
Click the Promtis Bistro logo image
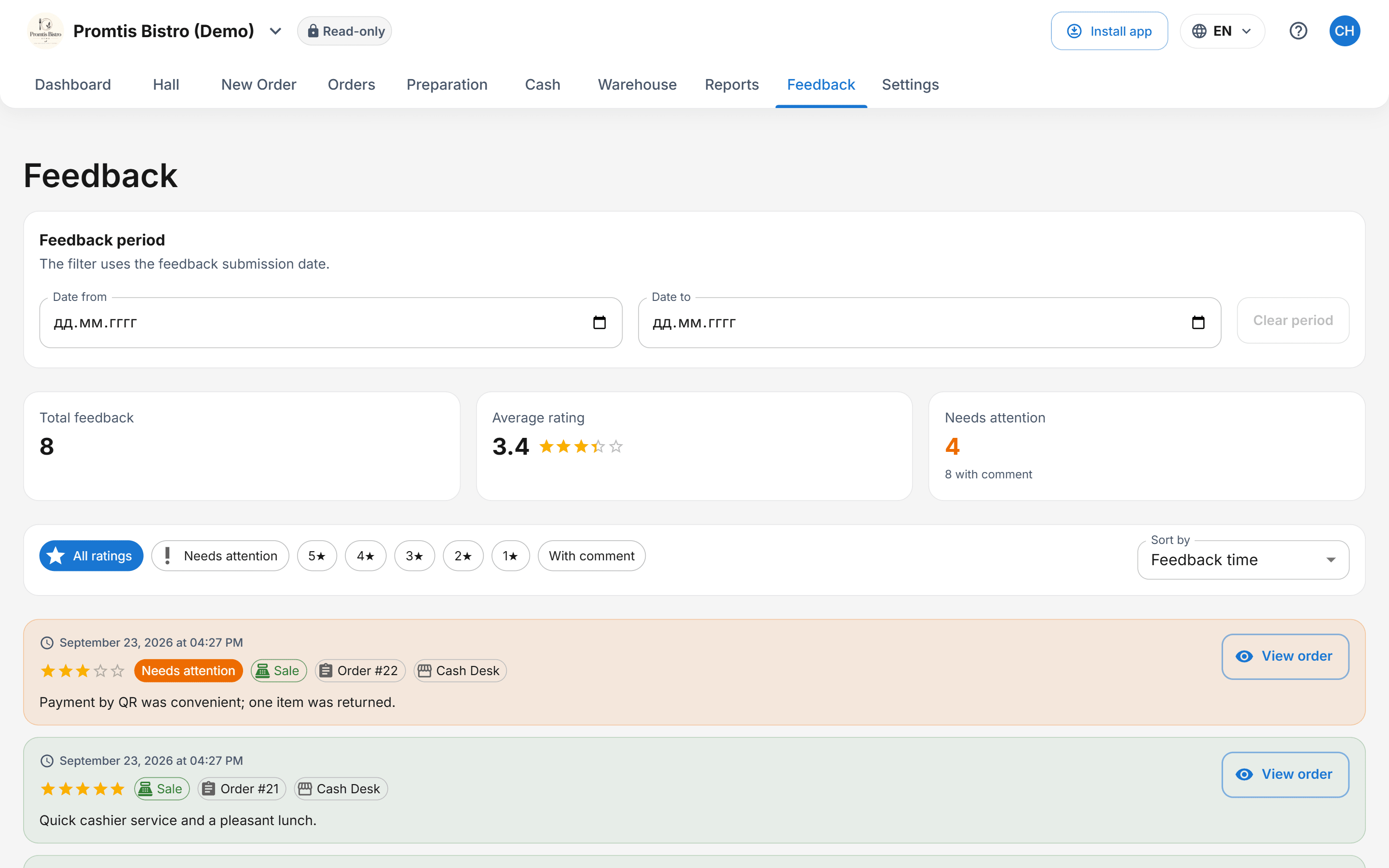pos(45,31)
